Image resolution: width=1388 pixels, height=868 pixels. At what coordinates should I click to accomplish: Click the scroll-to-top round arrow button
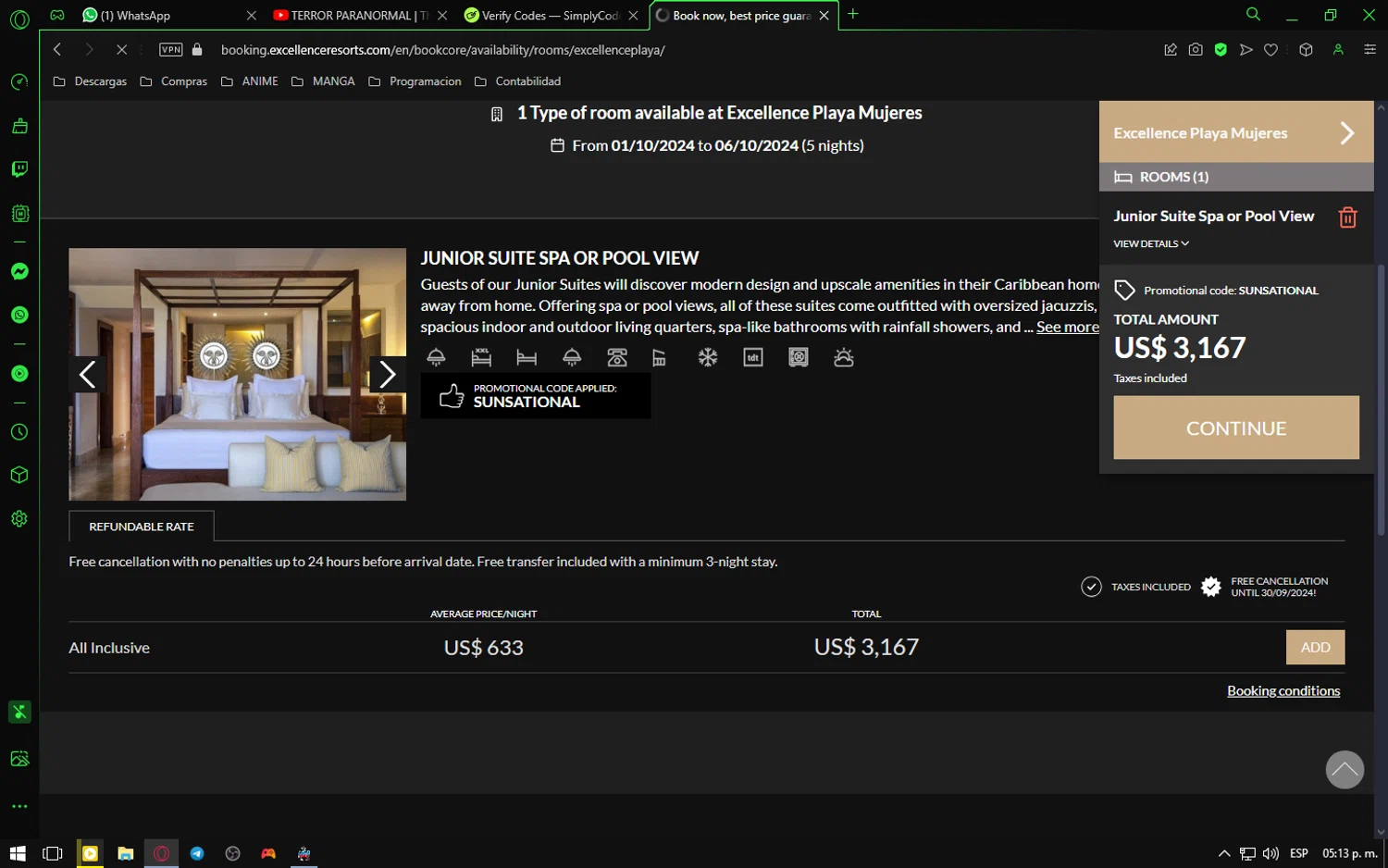[1345, 769]
